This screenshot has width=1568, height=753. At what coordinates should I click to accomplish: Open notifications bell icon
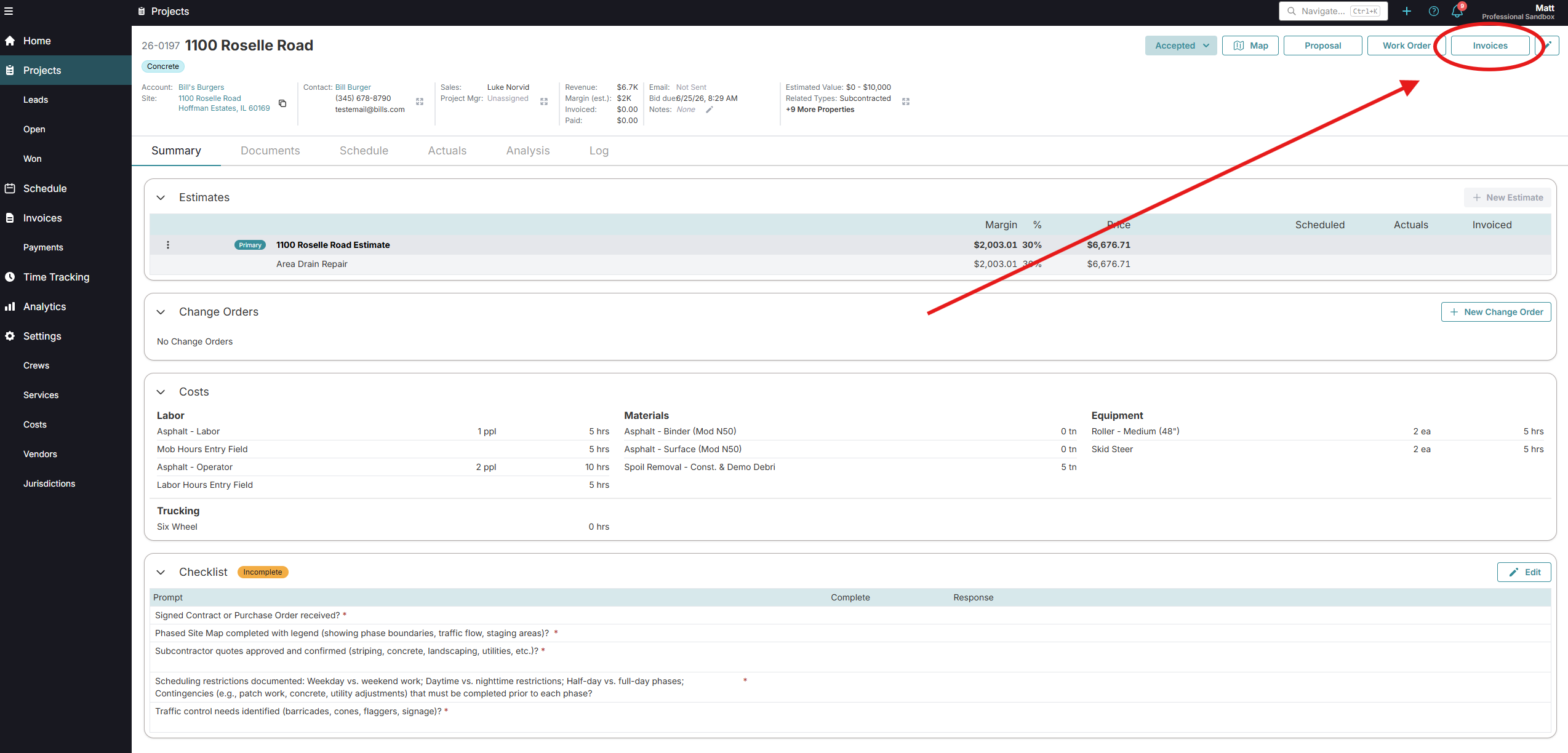(1457, 11)
